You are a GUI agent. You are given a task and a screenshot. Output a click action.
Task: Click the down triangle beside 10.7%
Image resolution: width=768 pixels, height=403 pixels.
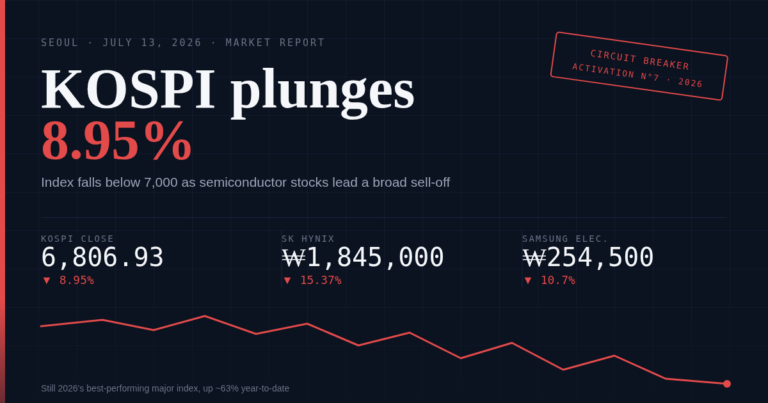(x=528, y=281)
